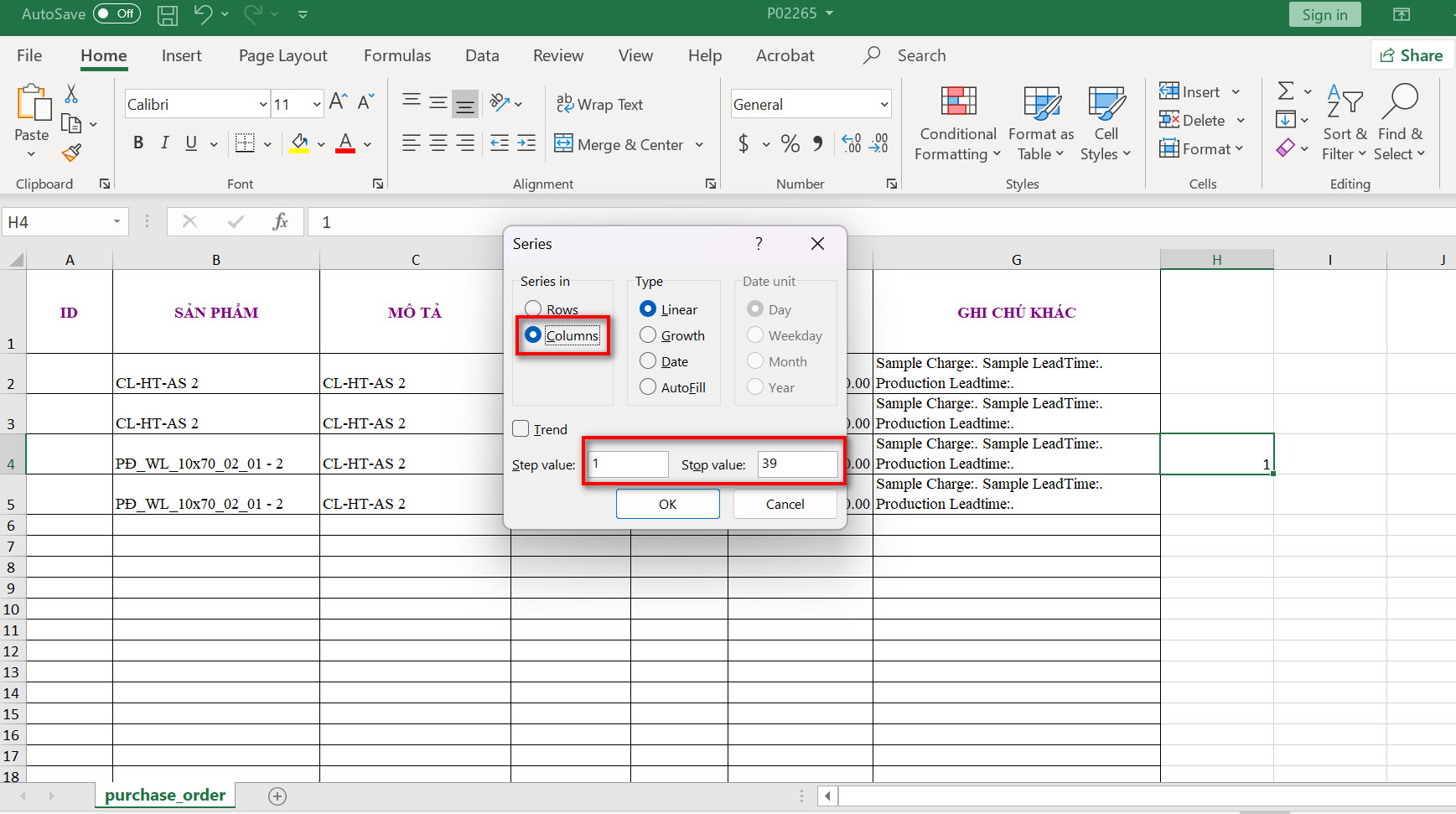
Task: Open the font name dropdown
Action: (263, 105)
